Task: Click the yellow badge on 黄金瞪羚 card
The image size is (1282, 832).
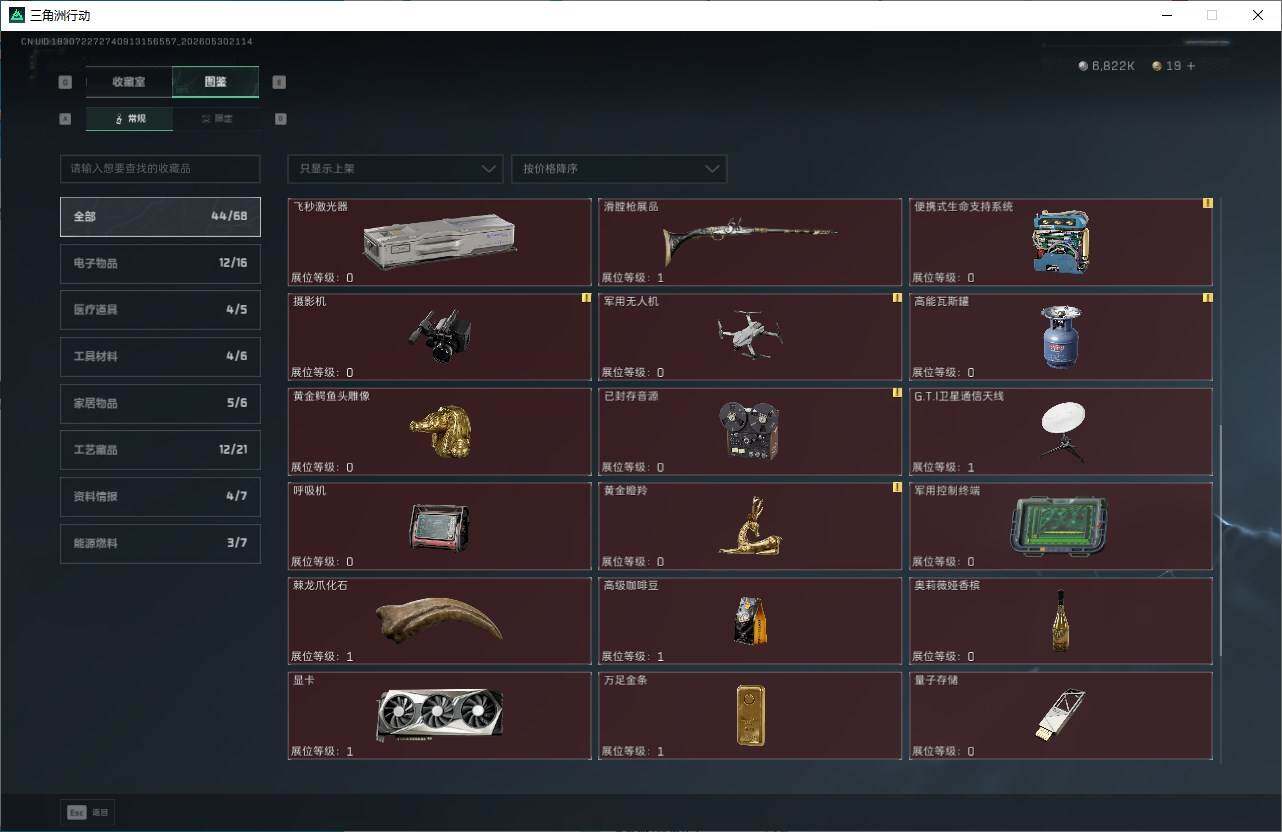Action: point(897,487)
